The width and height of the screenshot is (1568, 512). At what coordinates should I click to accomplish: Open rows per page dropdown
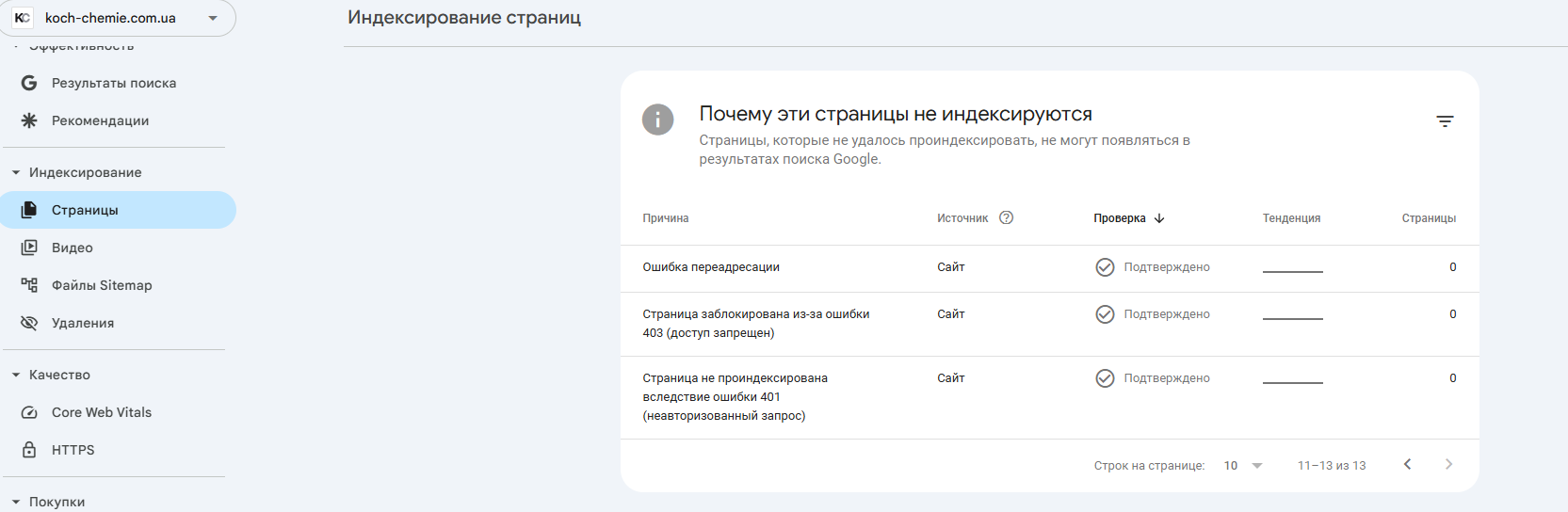(1243, 465)
